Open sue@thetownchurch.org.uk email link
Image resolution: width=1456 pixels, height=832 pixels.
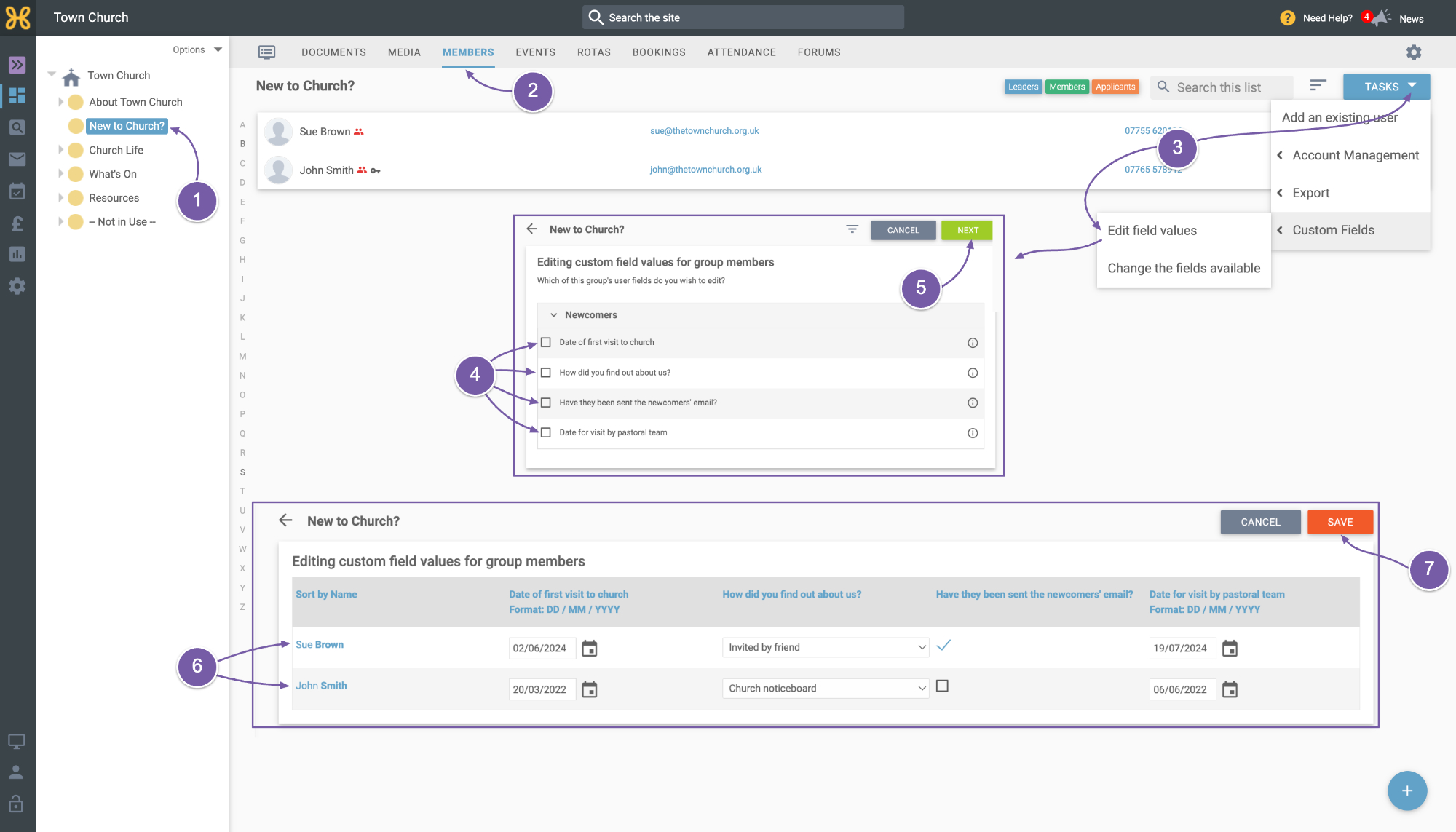pyautogui.click(x=704, y=131)
